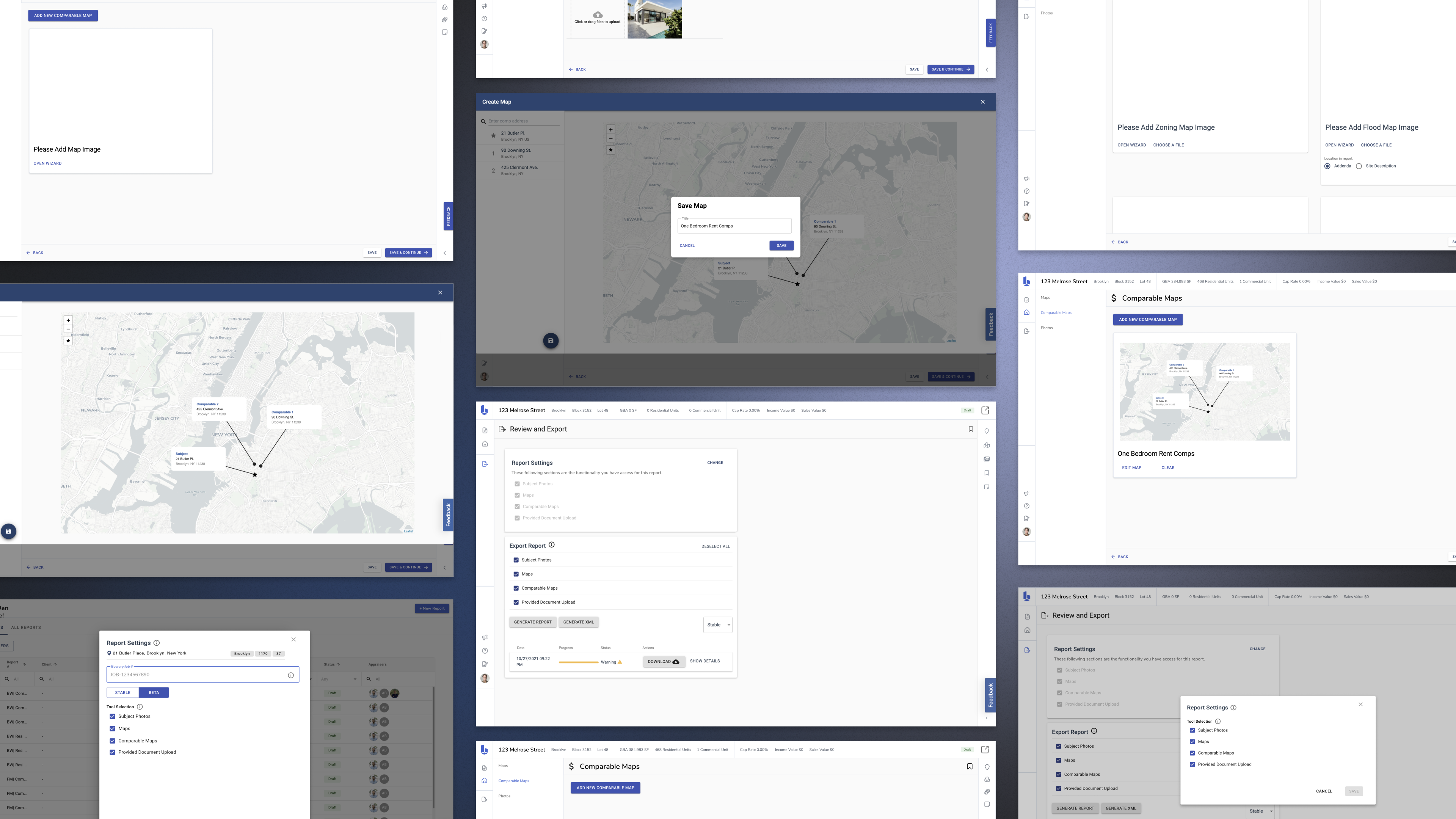Click + New Report button on dashboard

pos(432,608)
